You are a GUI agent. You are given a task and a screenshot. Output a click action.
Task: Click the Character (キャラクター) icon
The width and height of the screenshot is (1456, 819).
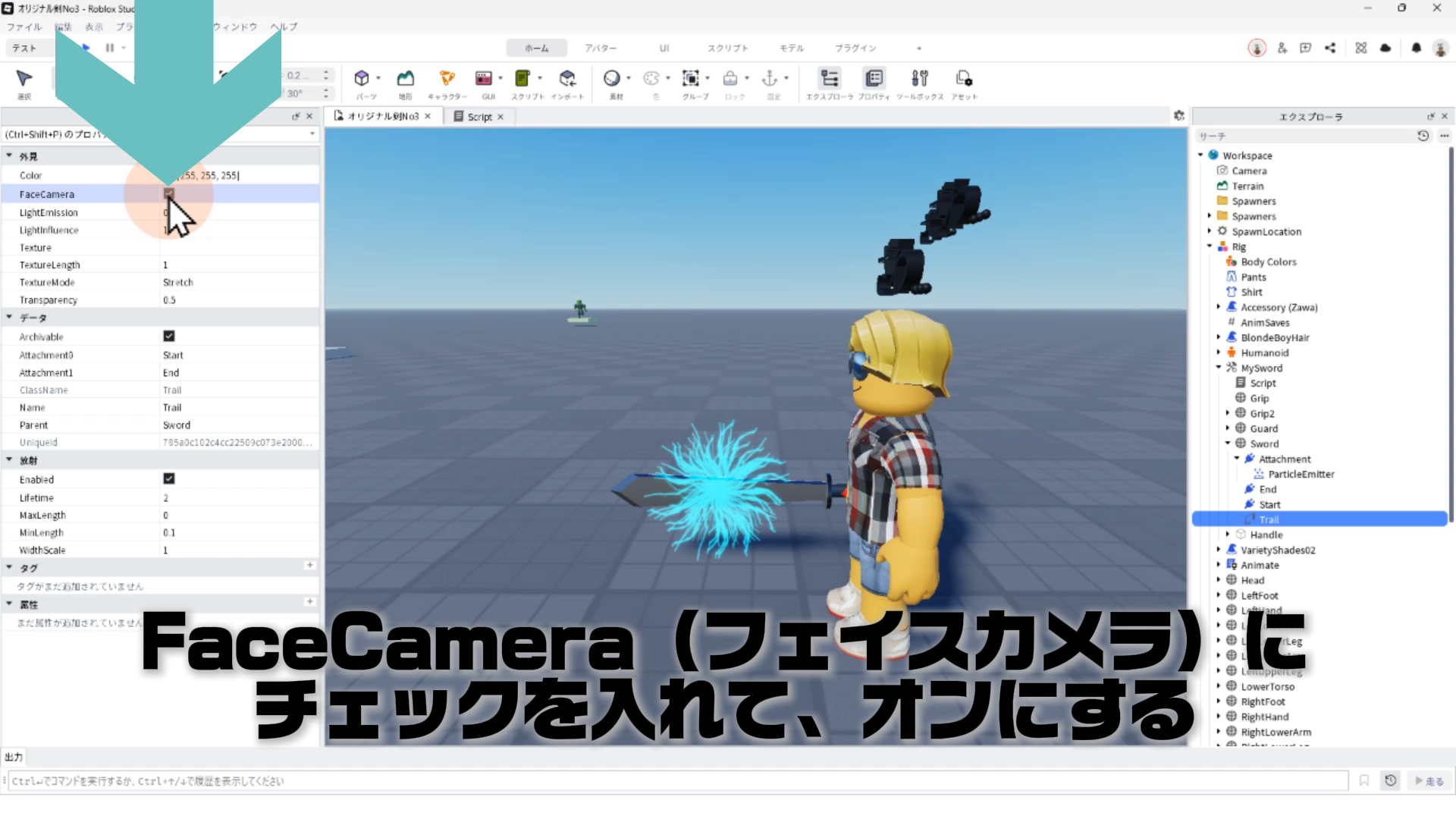tap(447, 78)
